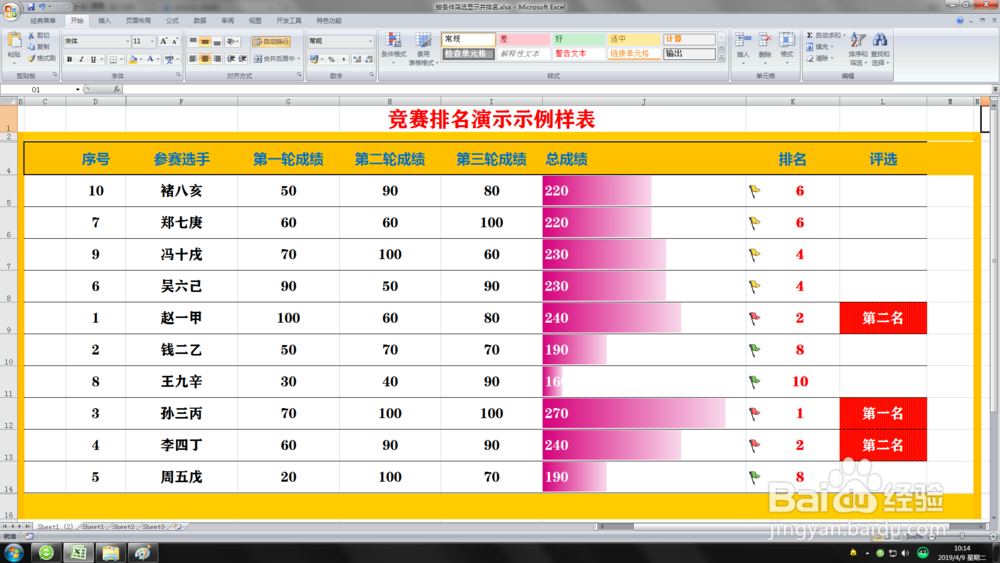Align text to the right
1000x563 pixels.
217,59
